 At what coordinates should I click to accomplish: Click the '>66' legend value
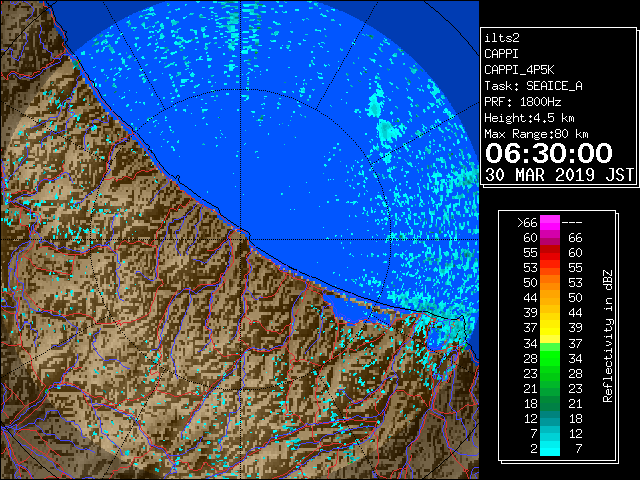527,223
